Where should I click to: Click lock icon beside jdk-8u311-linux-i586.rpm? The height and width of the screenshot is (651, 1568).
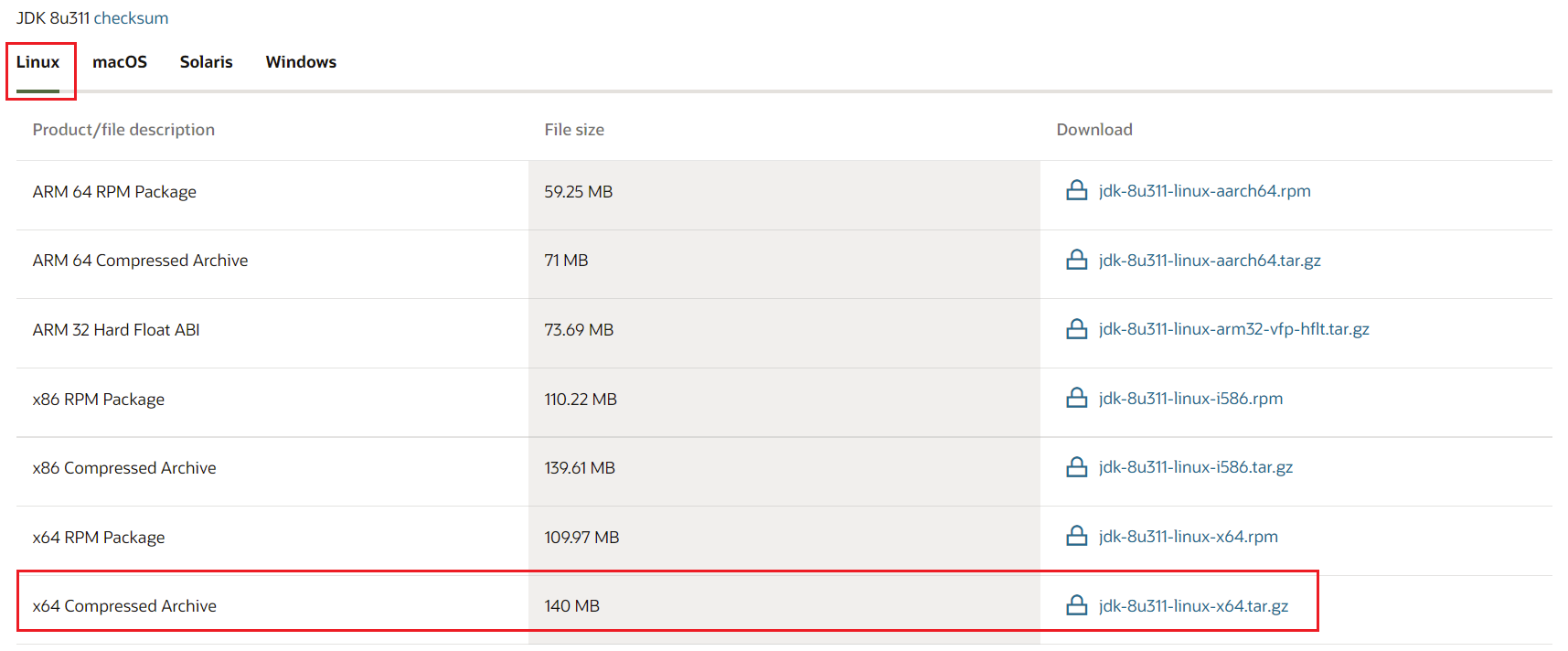[1077, 398]
